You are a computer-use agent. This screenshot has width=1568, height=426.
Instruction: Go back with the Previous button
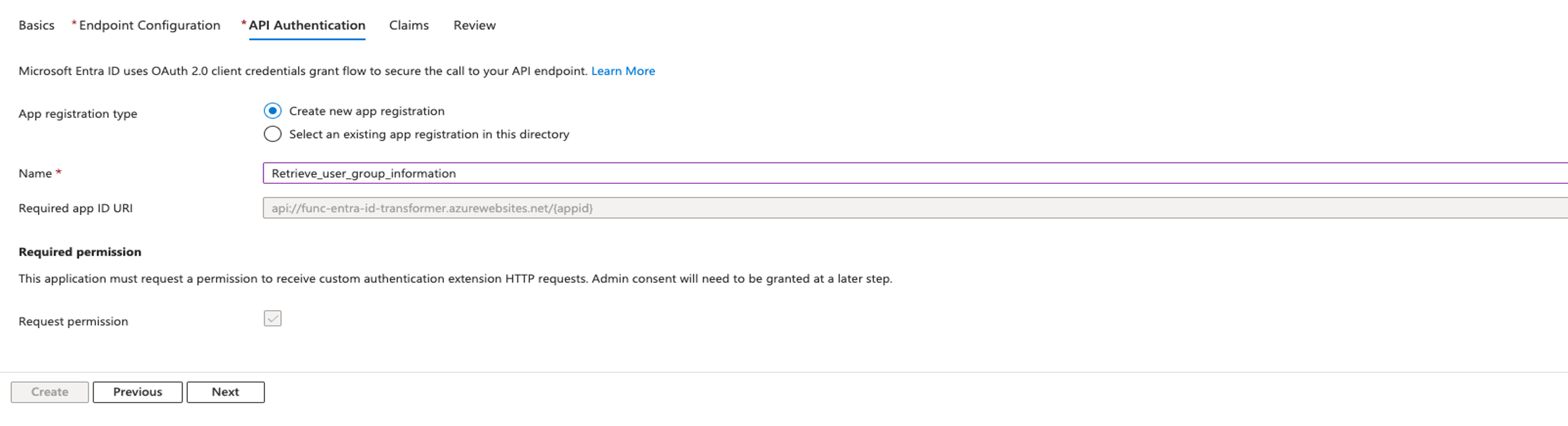tap(137, 392)
